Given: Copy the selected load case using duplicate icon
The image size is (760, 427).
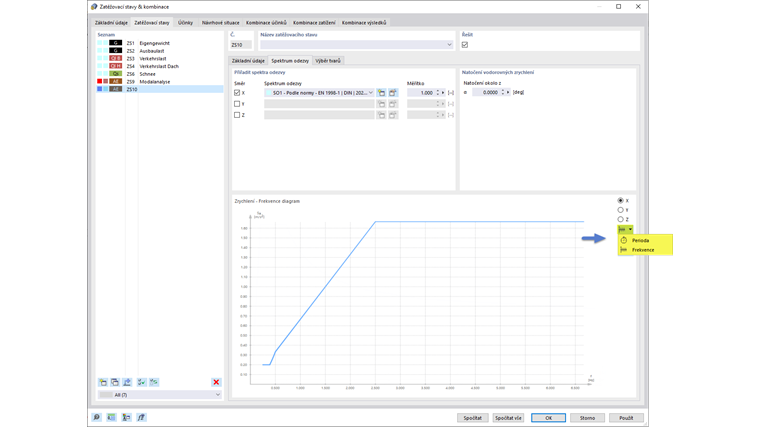Looking at the screenshot, I should [x=115, y=382].
